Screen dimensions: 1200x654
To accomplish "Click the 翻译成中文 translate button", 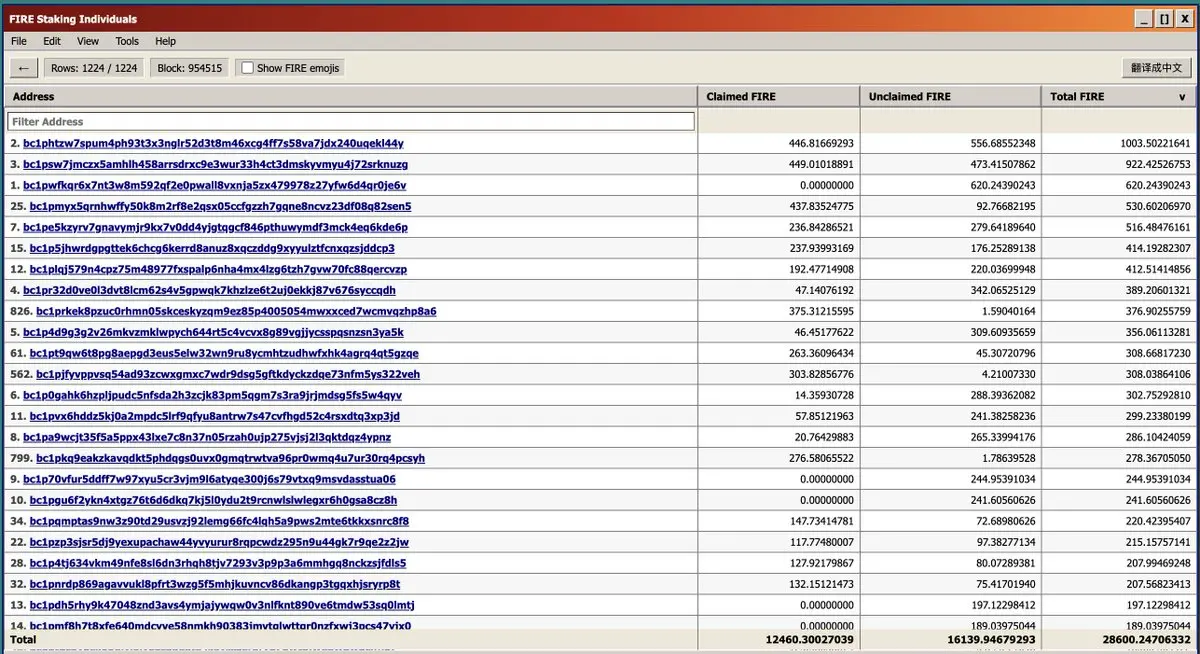I will (x=1156, y=68).
